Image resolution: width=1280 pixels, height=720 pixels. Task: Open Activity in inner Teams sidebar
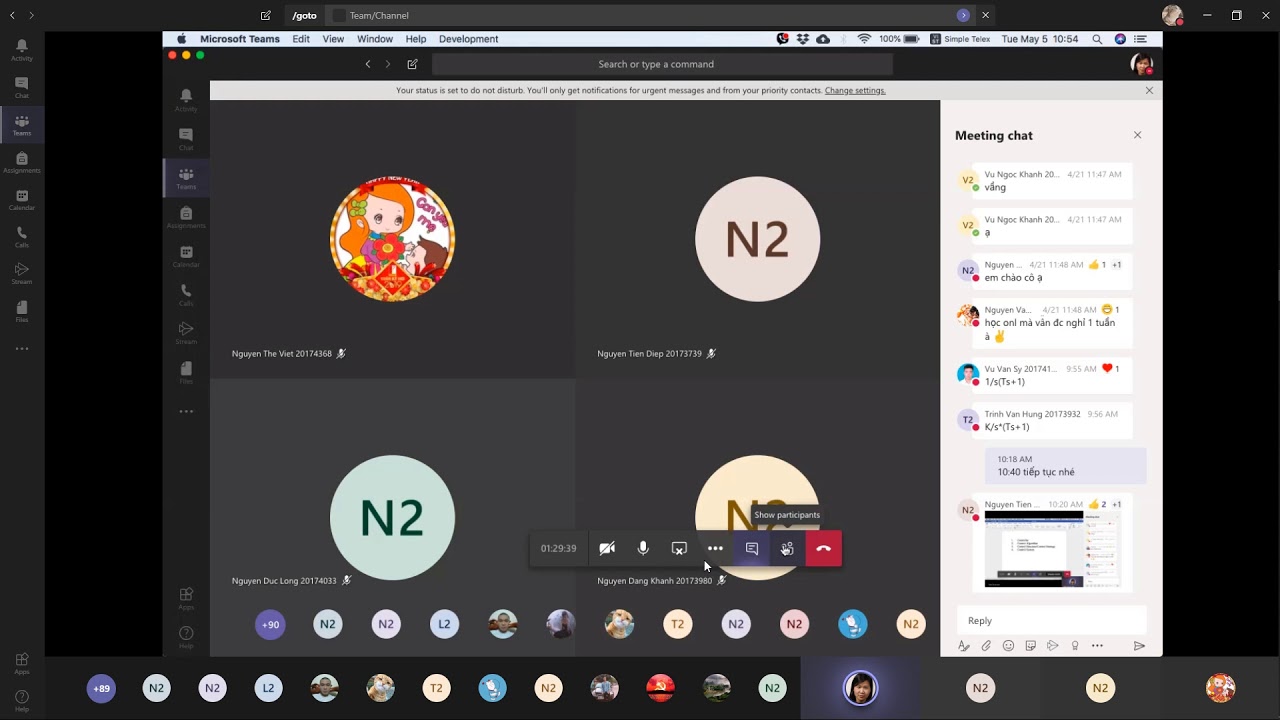[186, 99]
